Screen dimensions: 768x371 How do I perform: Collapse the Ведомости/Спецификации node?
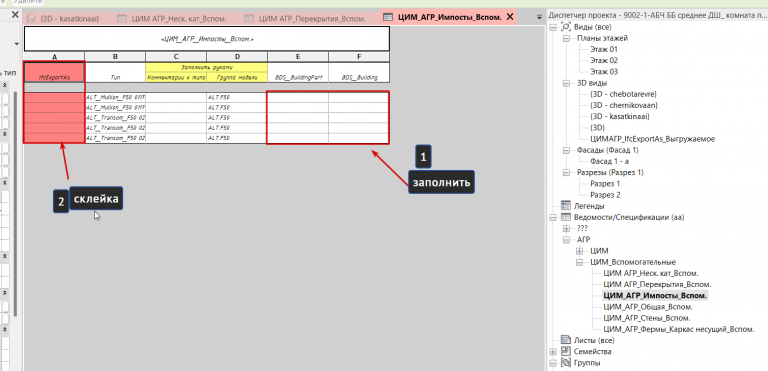point(553,217)
